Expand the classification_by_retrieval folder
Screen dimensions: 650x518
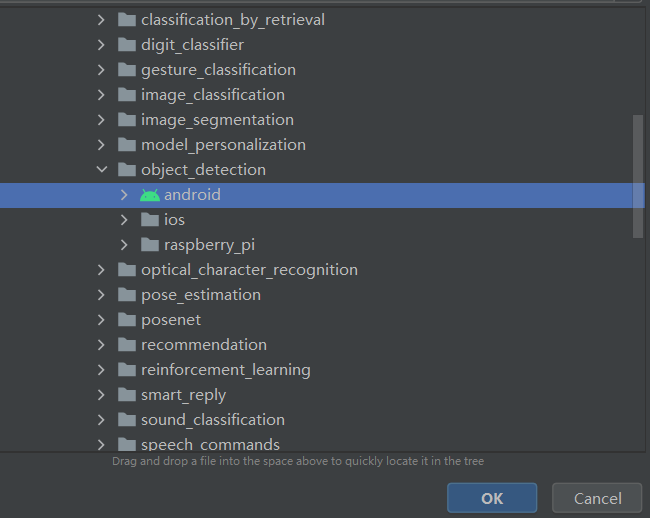pos(101,20)
